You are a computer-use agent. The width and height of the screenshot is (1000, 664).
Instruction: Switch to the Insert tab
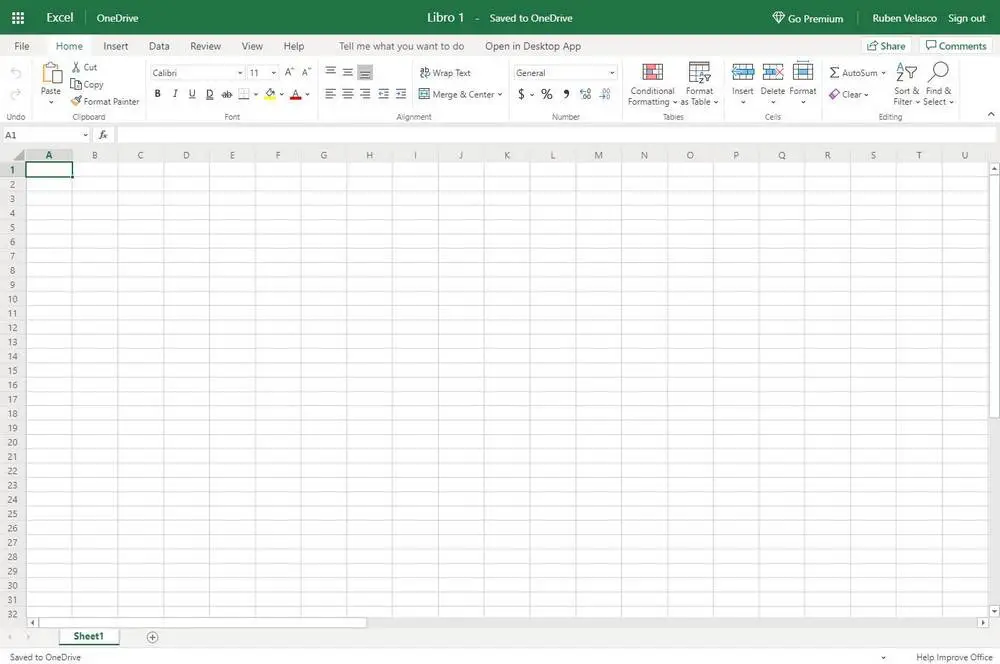point(115,46)
